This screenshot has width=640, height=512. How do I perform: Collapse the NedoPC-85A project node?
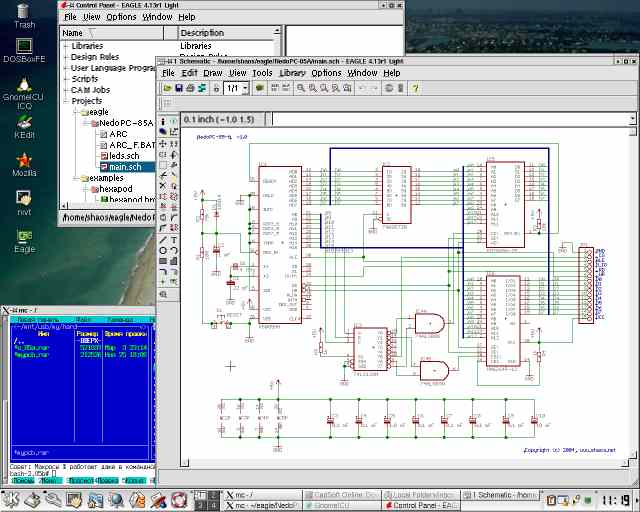click(85, 123)
